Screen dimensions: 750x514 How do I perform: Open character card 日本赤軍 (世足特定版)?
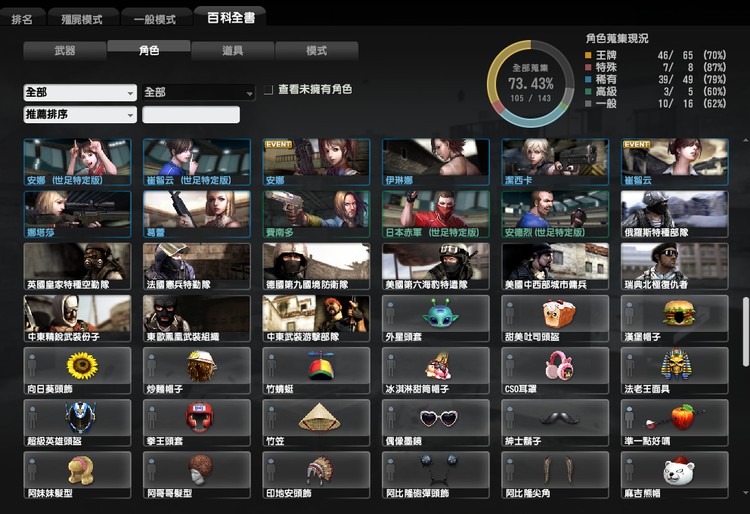point(436,214)
